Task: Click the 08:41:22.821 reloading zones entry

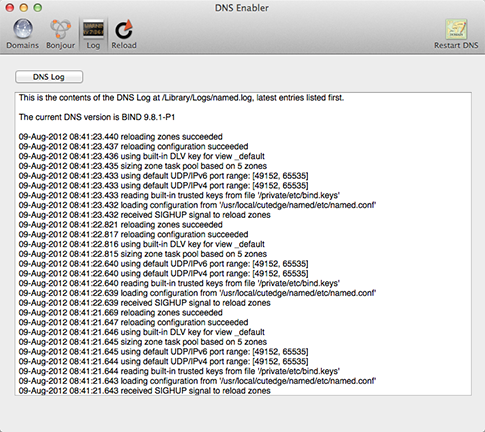Action: (x=121, y=224)
